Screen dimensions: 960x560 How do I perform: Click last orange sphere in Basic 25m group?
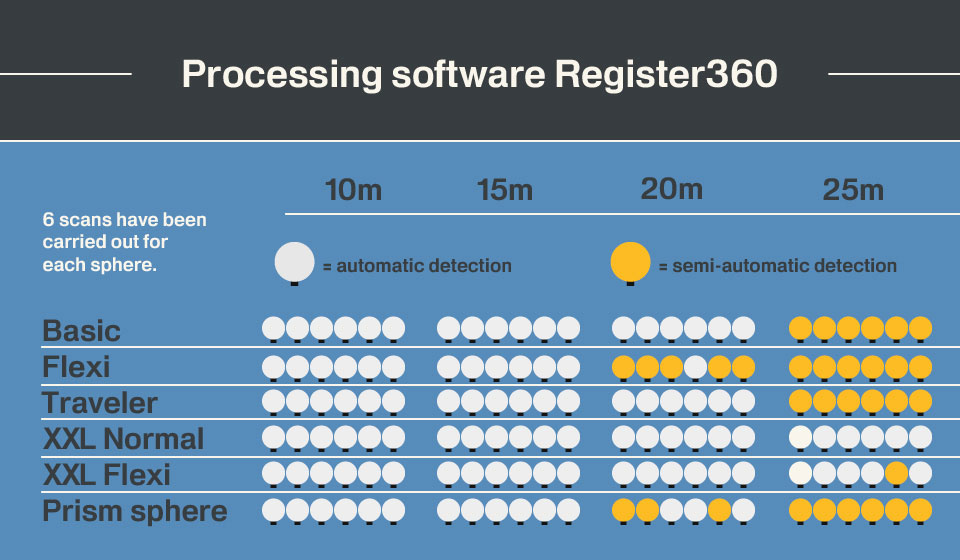(920, 328)
